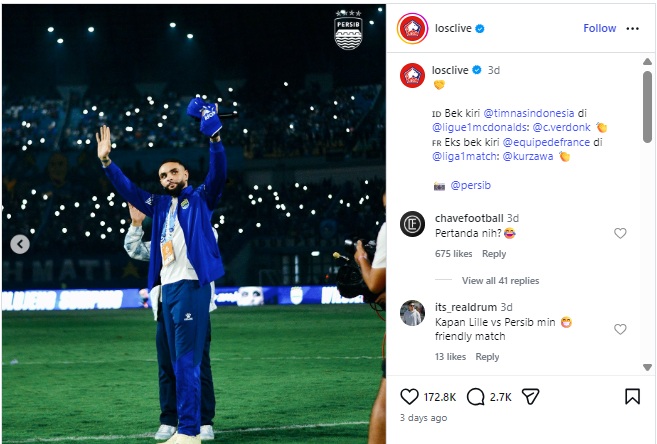The width and height of the screenshot is (657, 444).
Task: Open comments via the speech bubble icon
Action: tap(476, 397)
